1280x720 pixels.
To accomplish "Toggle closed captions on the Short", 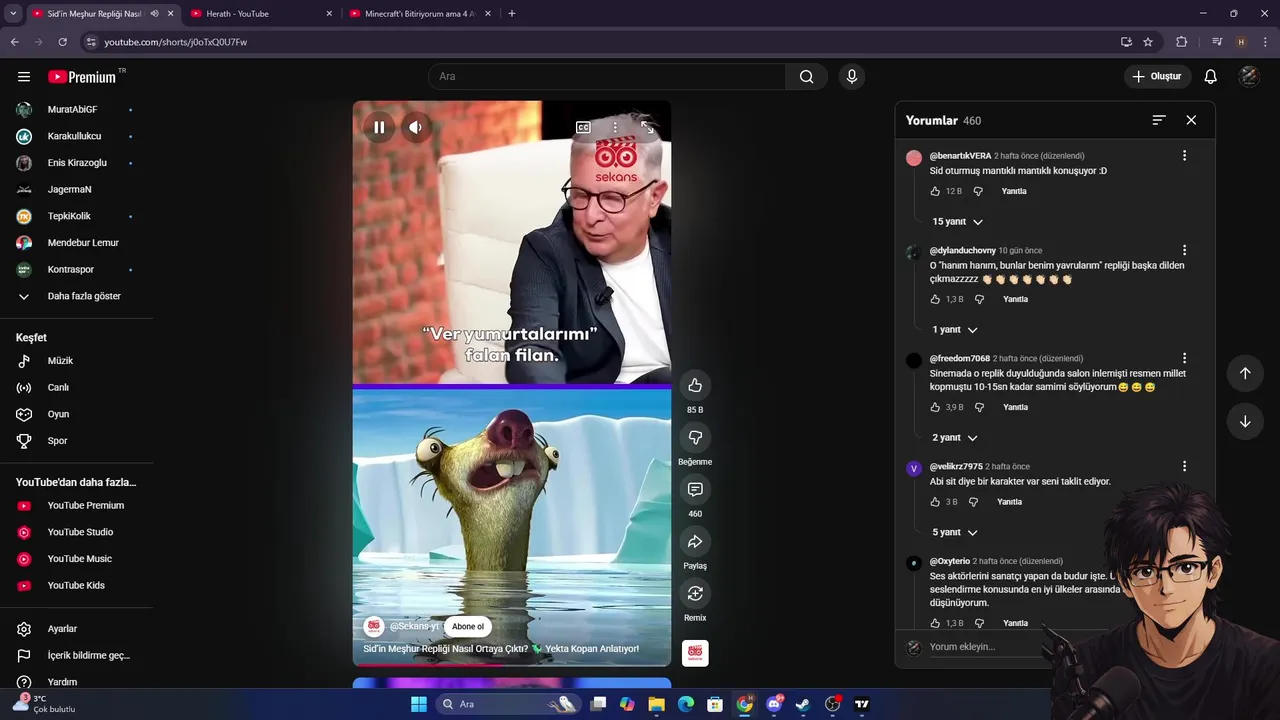I will tap(583, 127).
